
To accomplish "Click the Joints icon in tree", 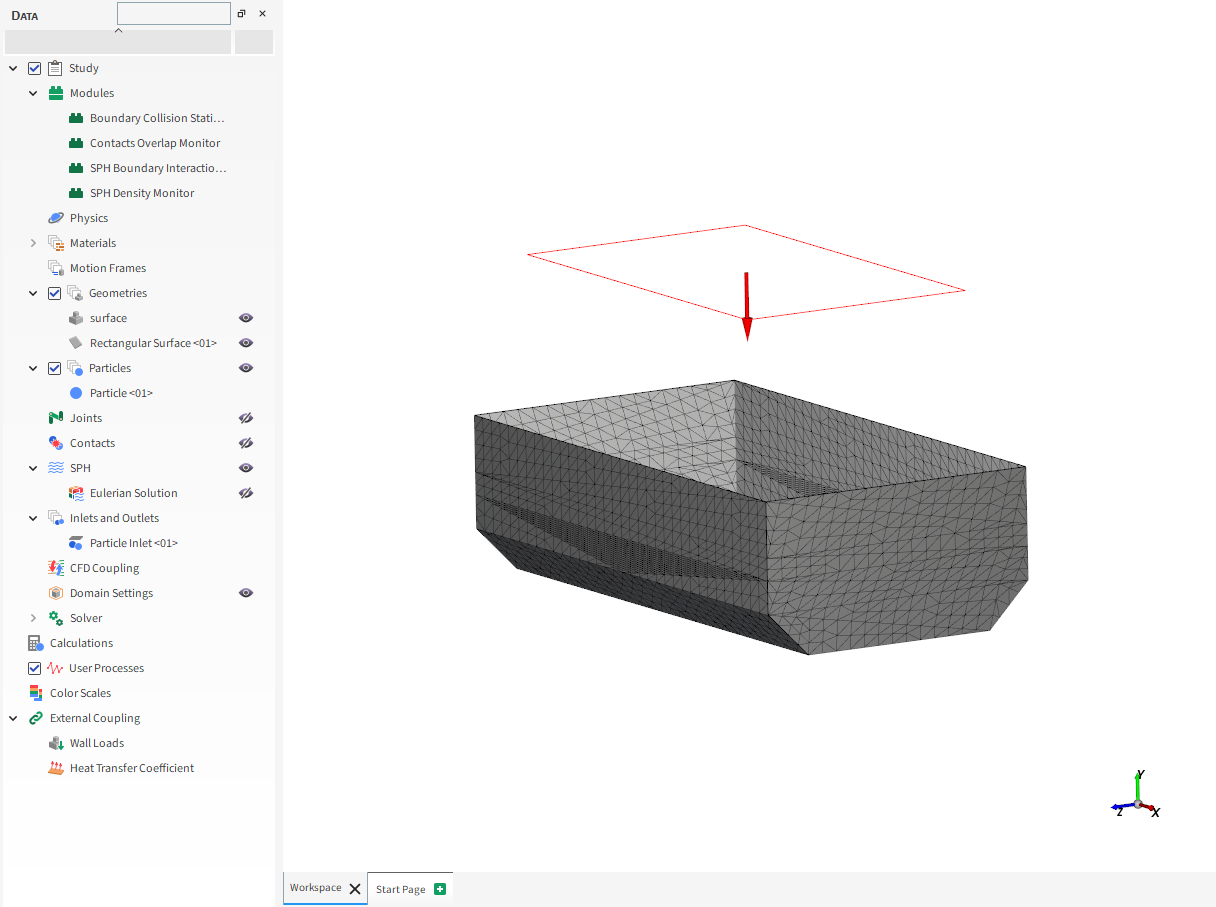I will (56, 418).
